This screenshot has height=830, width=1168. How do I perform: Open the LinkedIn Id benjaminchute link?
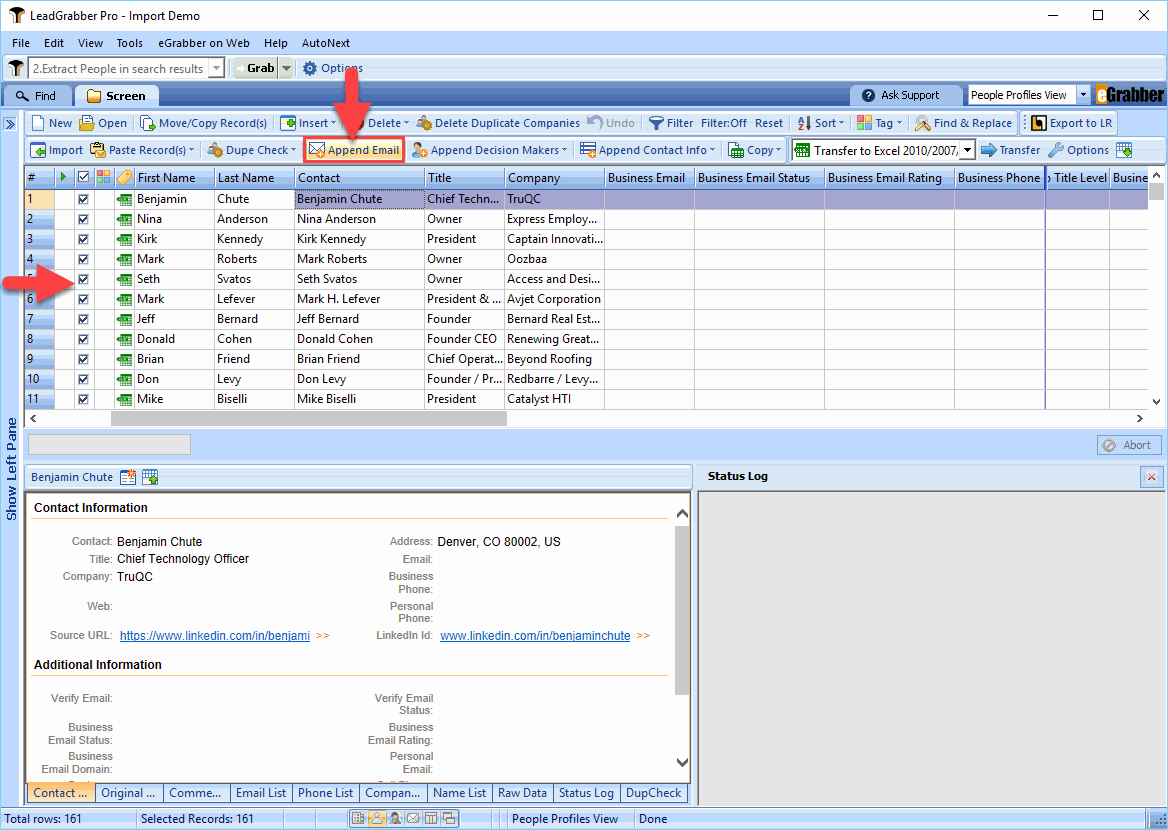pyautogui.click(x=535, y=636)
